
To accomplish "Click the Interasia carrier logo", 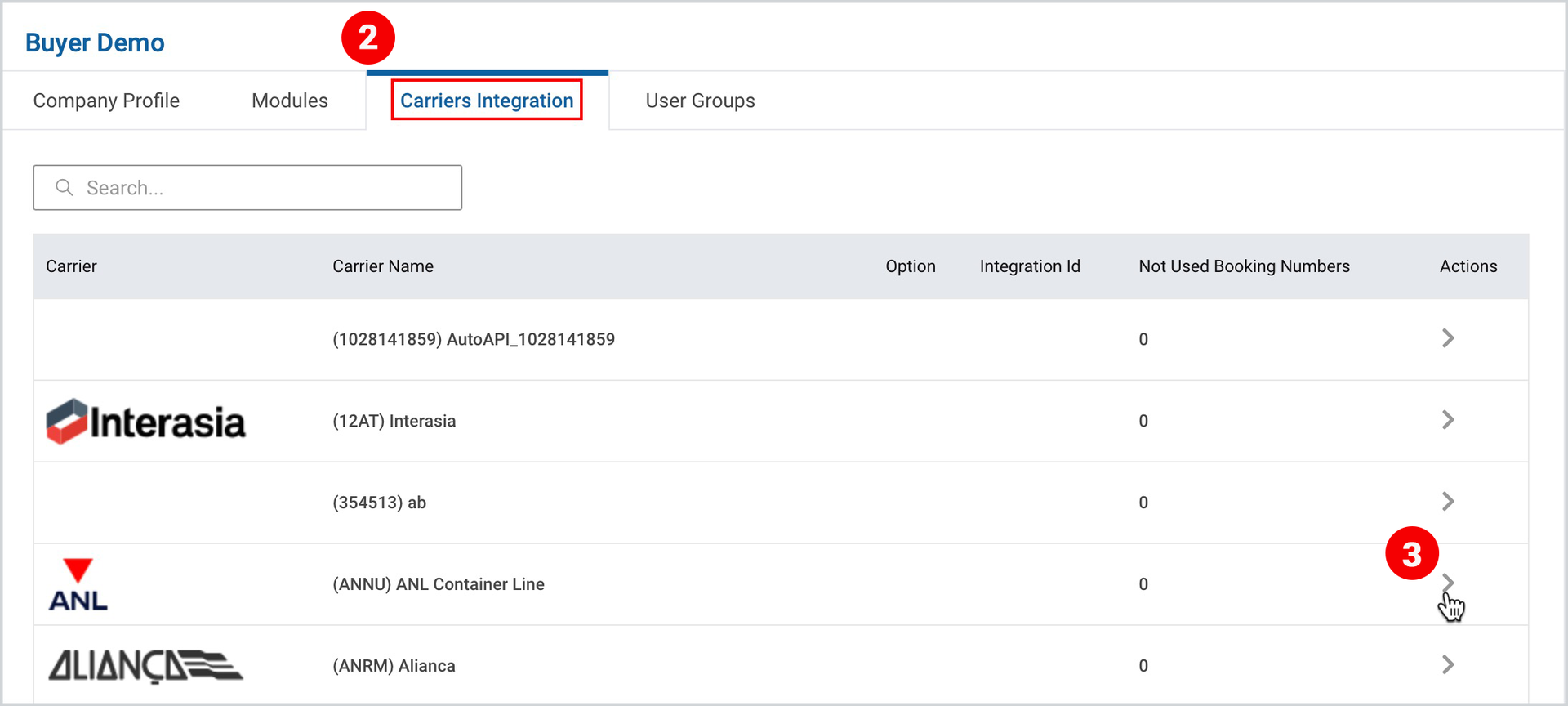I will 145,422.
